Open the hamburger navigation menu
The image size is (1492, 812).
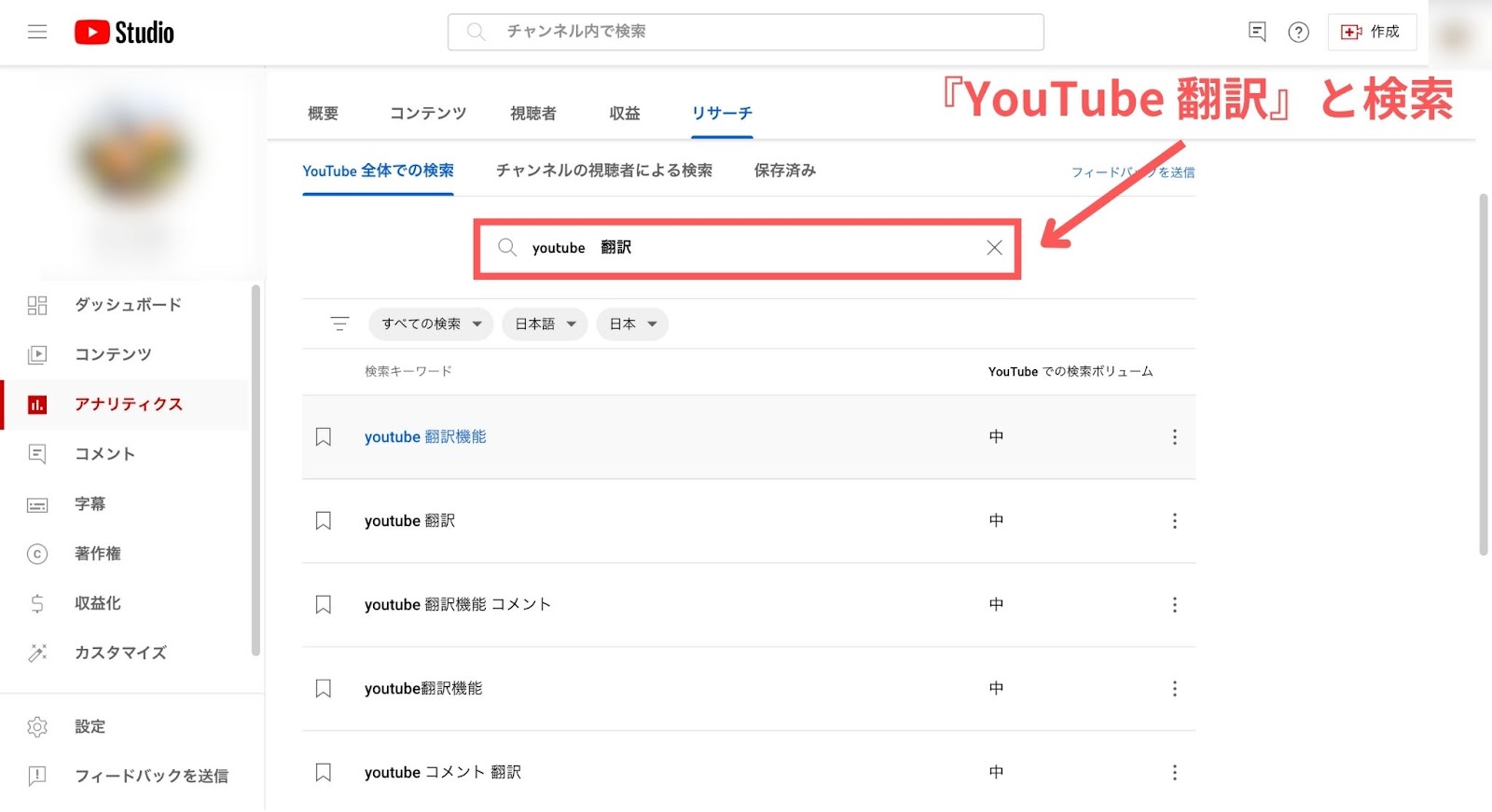[37, 32]
